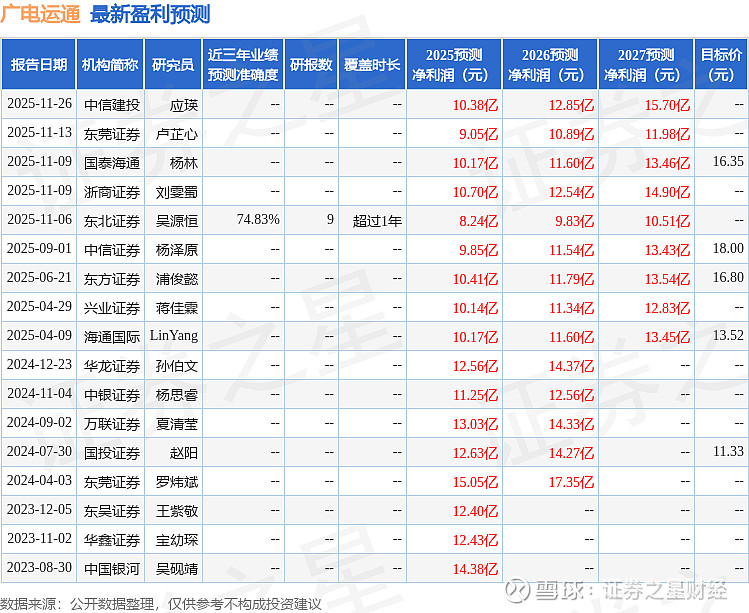Select the 万联证券 institution cell
Image resolution: width=749 pixels, height=613 pixels.
tap(112, 424)
